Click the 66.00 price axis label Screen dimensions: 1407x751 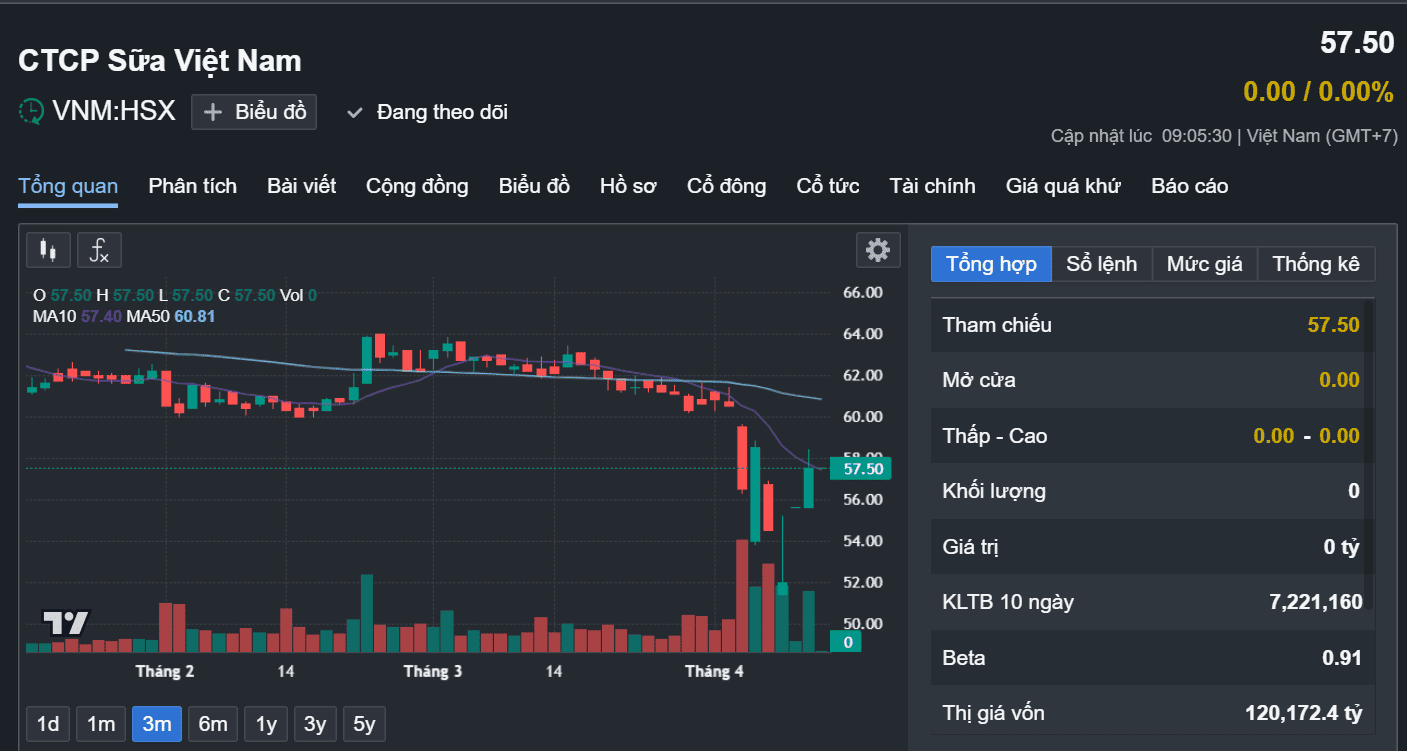863,293
